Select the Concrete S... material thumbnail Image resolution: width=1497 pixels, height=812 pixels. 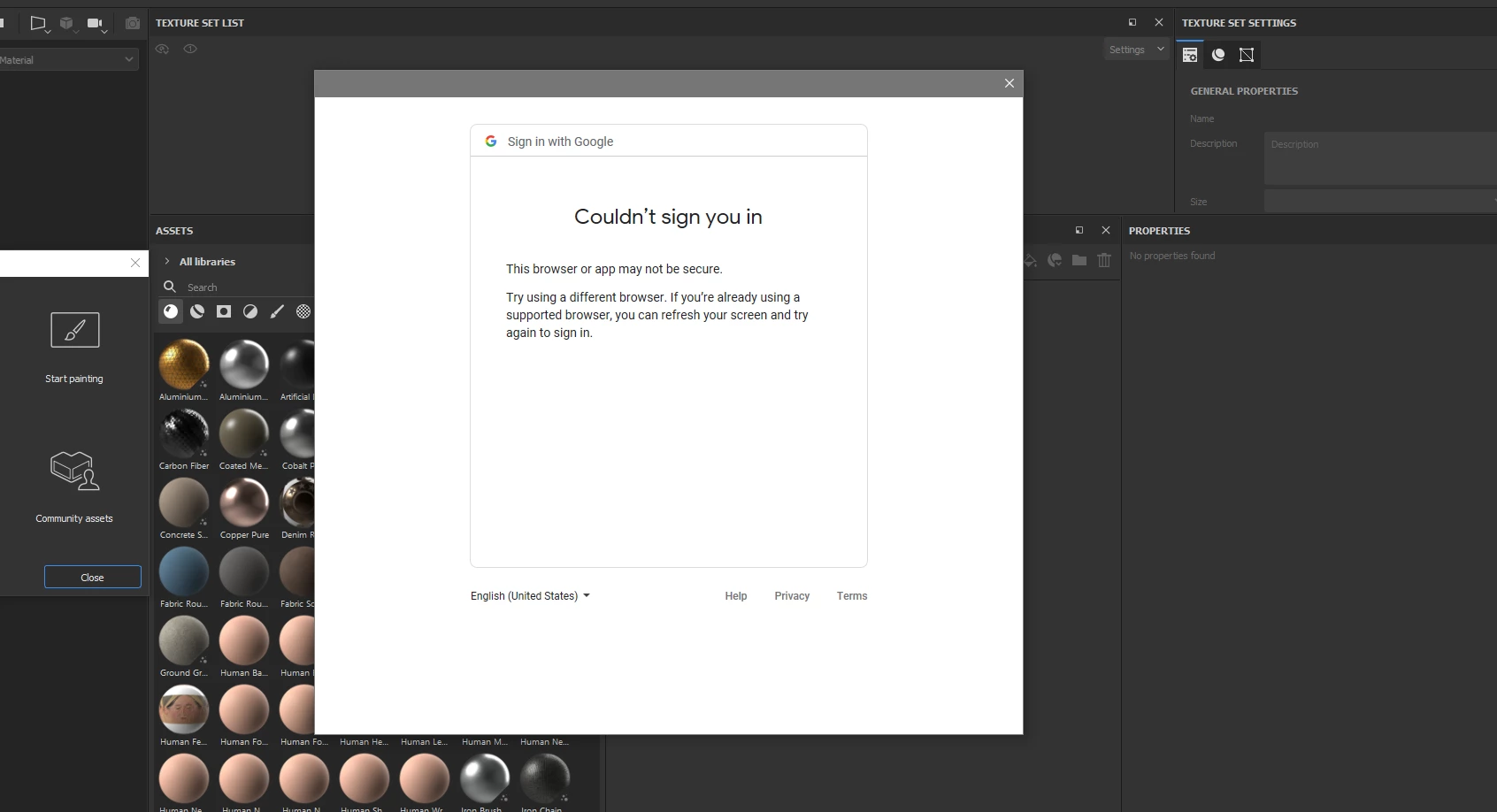pos(184,502)
